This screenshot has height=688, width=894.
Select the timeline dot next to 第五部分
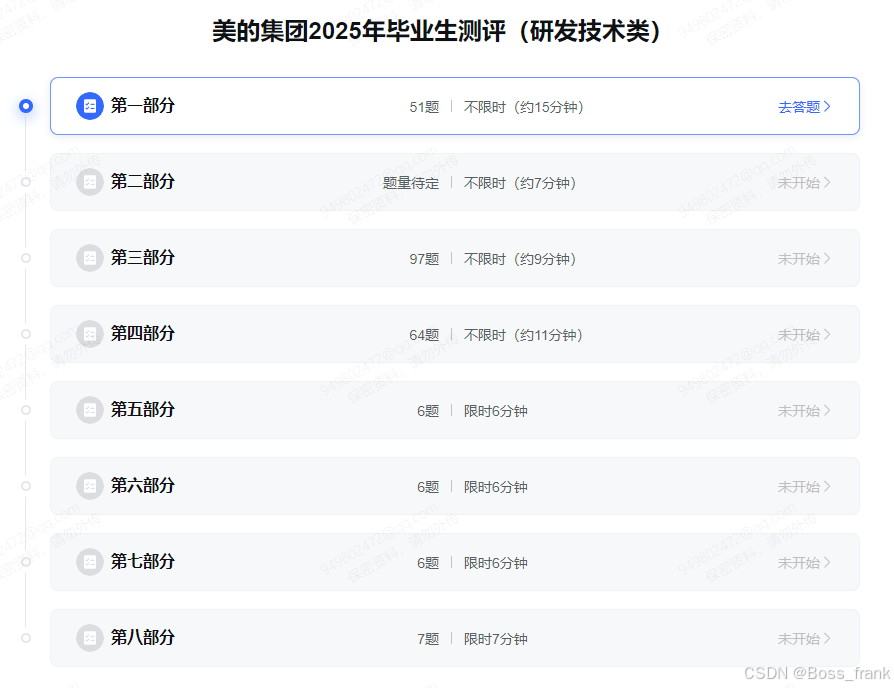(26, 410)
